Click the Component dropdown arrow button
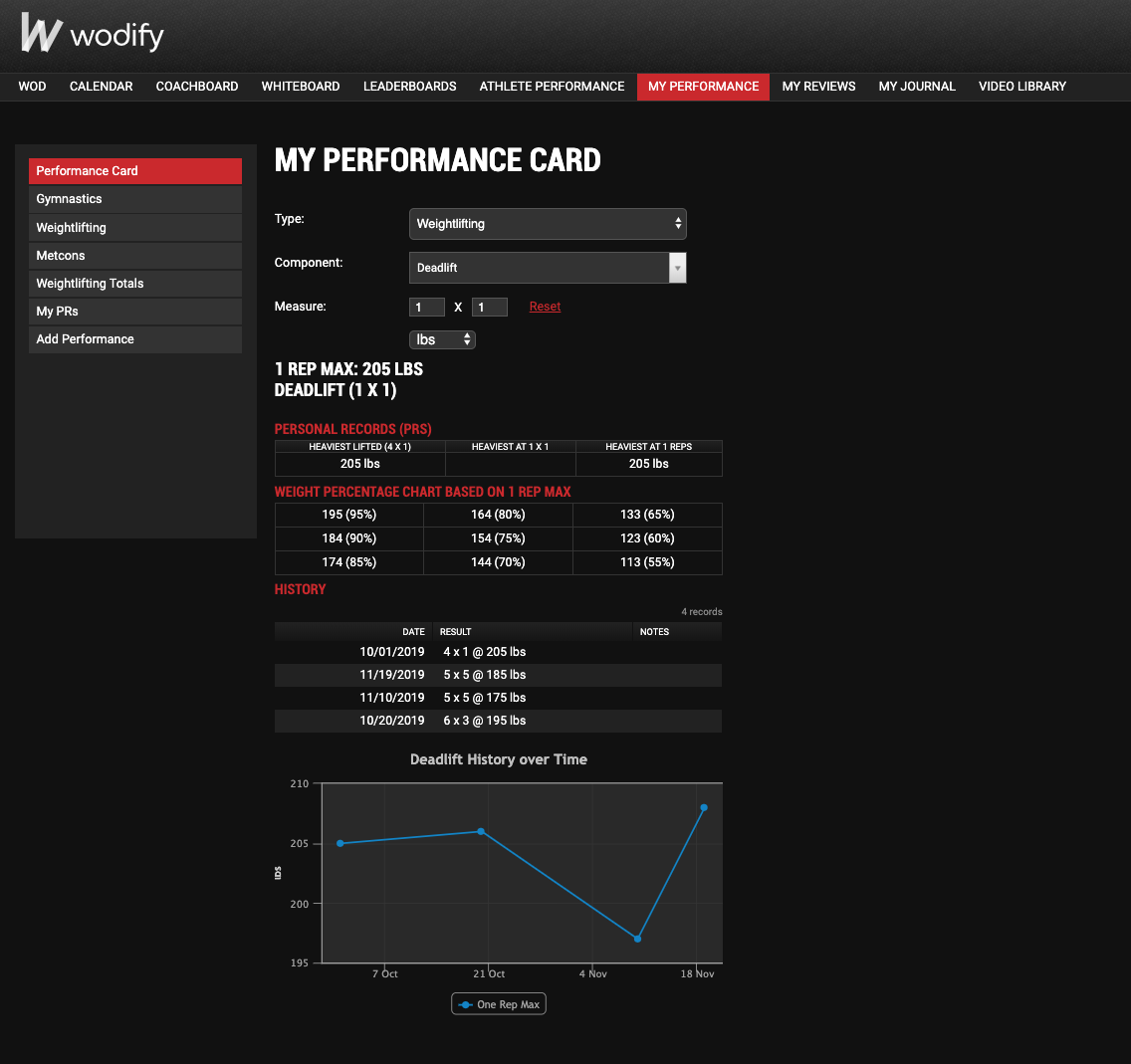This screenshot has width=1131, height=1064. [677, 268]
